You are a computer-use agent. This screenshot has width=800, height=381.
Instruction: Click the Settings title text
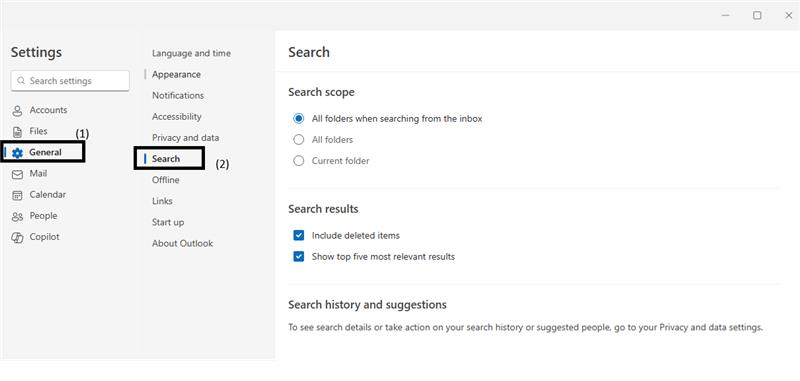(x=36, y=52)
